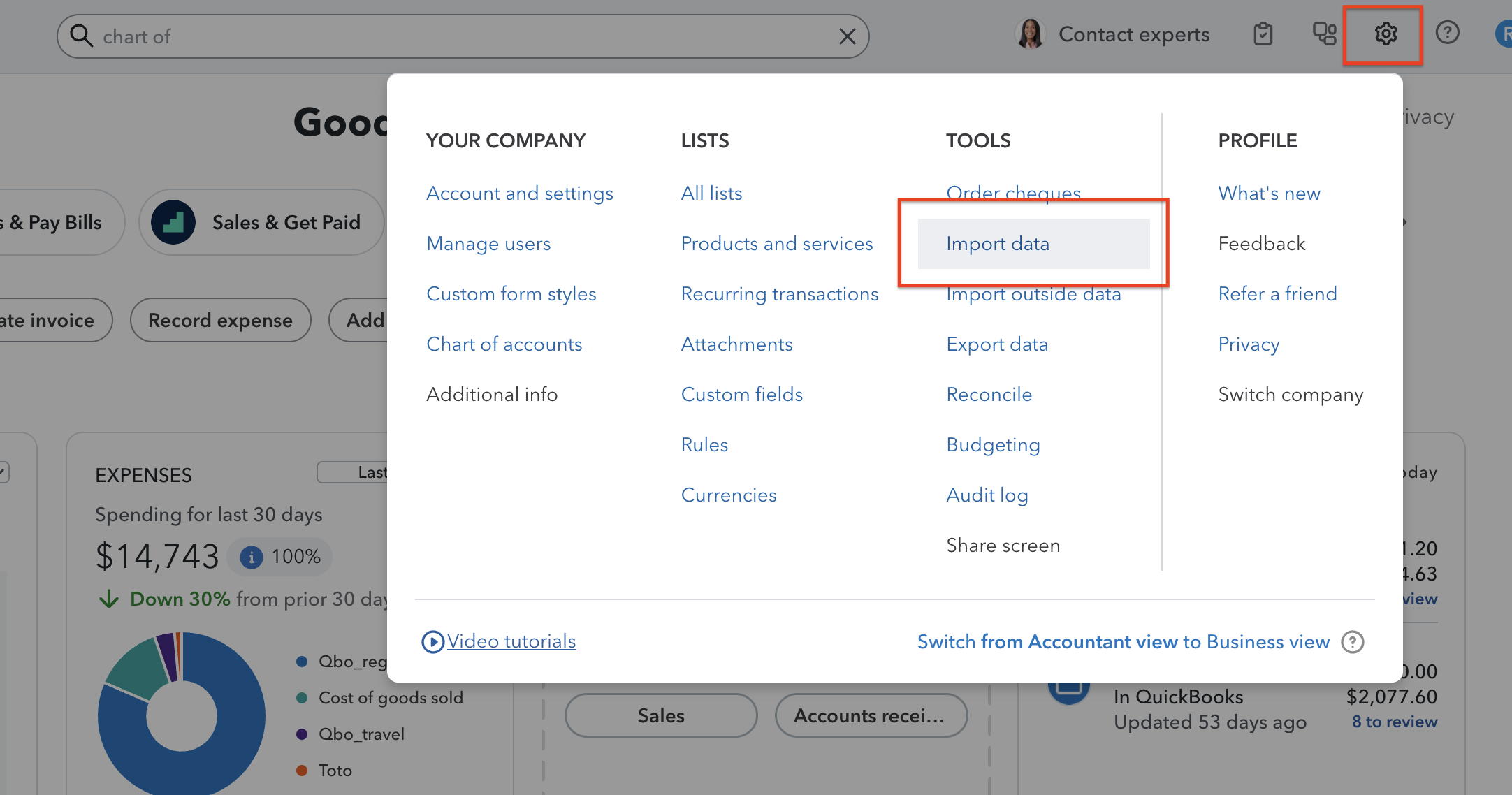Open Chart of accounts under Your Company
Viewport: 1512px width, 795px height.
coord(504,344)
